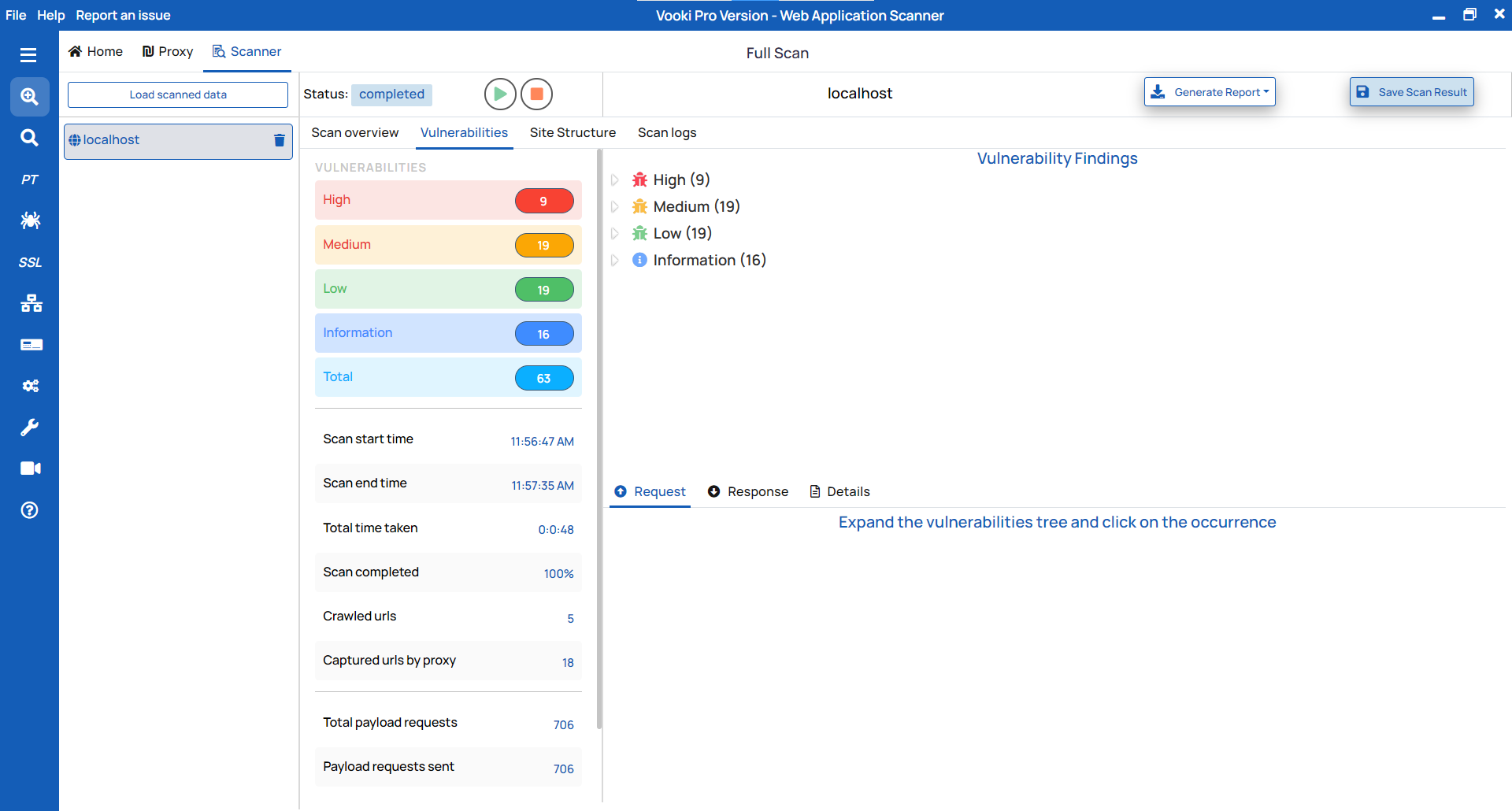
Task: Click the Total payload requests value 706
Action: tap(563, 725)
